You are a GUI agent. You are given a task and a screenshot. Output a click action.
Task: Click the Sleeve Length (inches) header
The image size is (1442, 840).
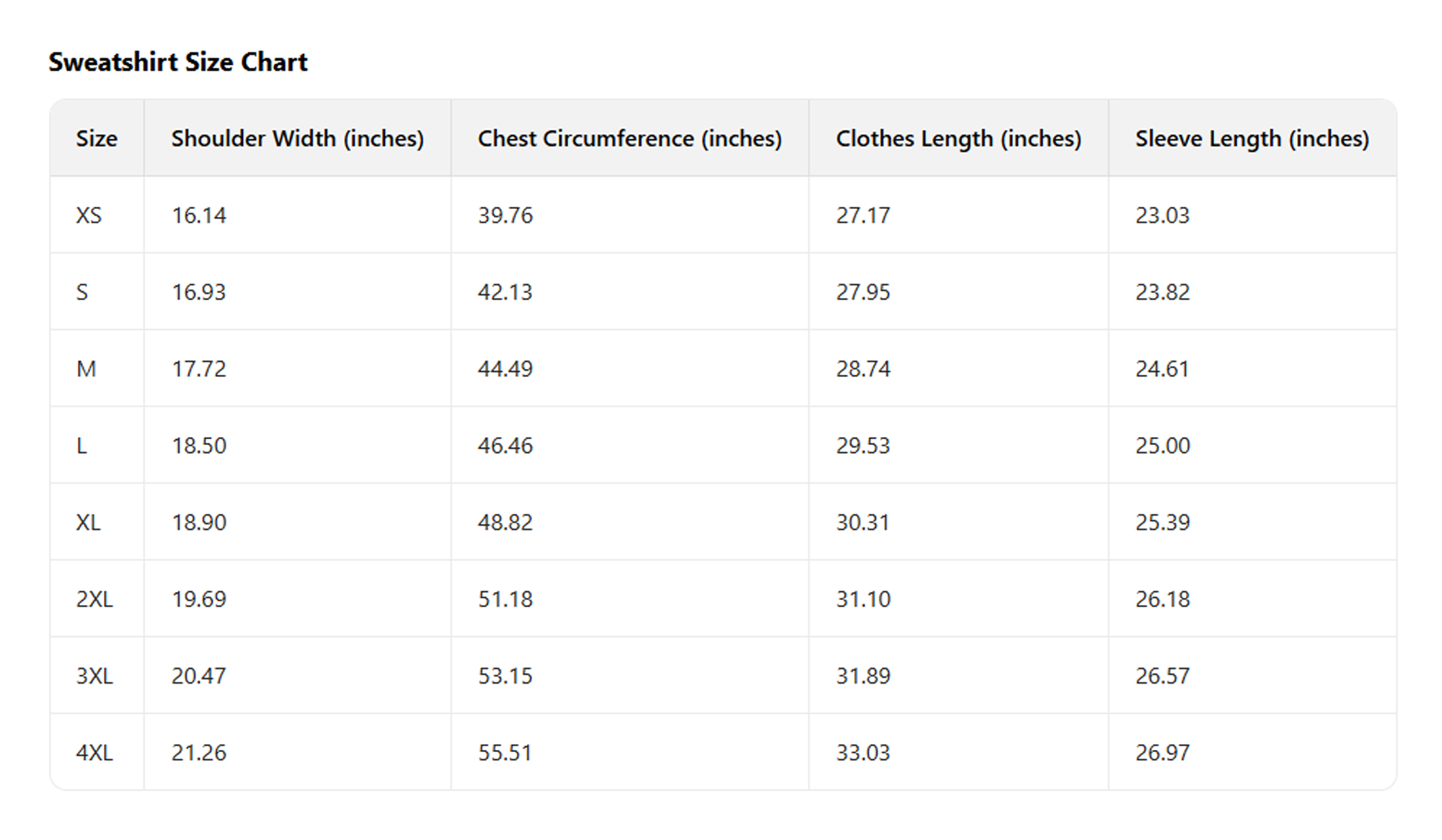[x=1252, y=138]
